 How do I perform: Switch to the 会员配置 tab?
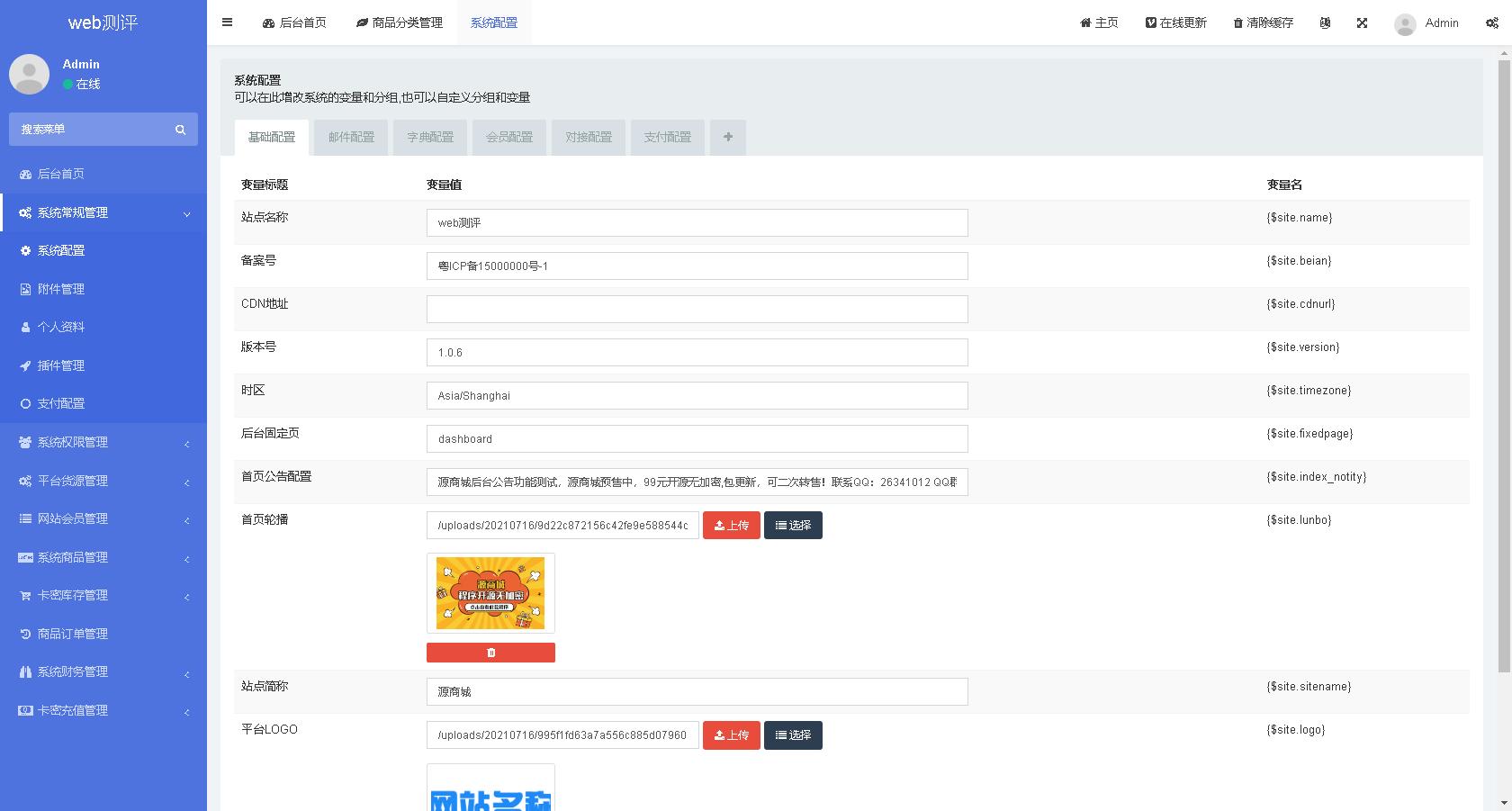[x=509, y=137]
